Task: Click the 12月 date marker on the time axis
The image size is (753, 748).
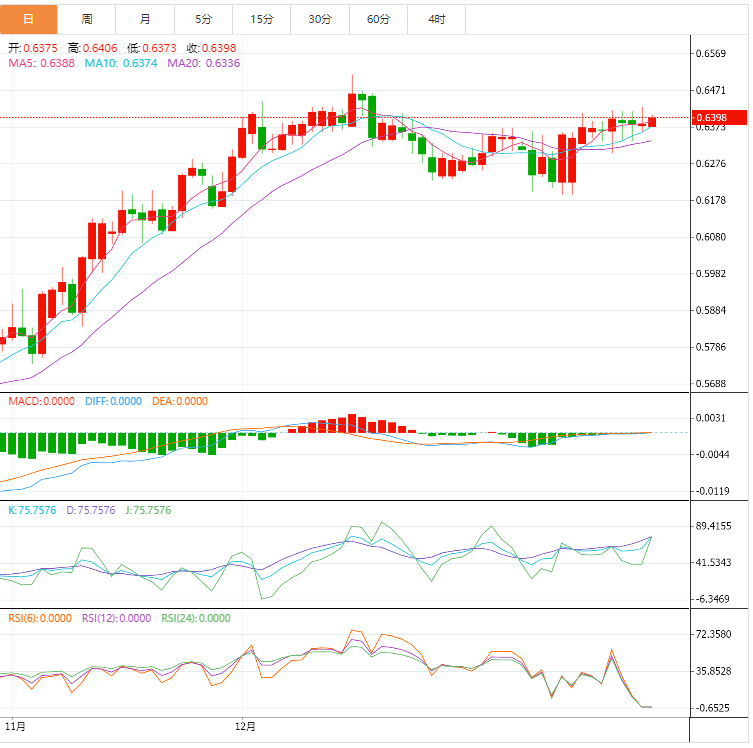Action: [245, 724]
